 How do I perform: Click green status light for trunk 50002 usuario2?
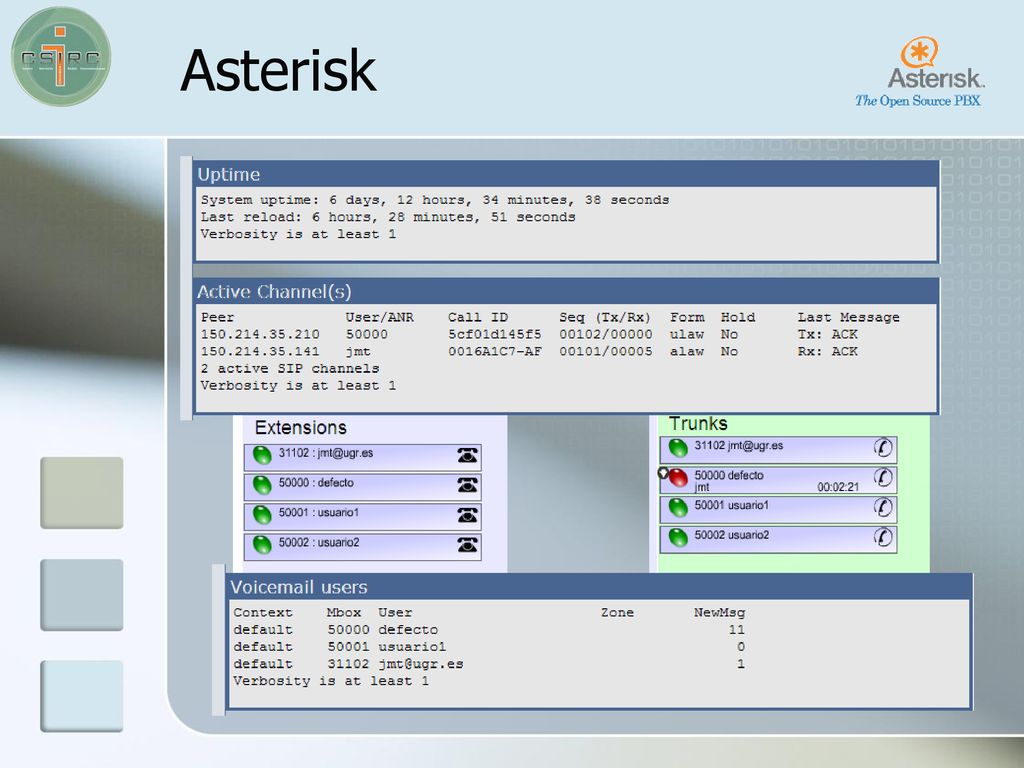[x=678, y=537]
